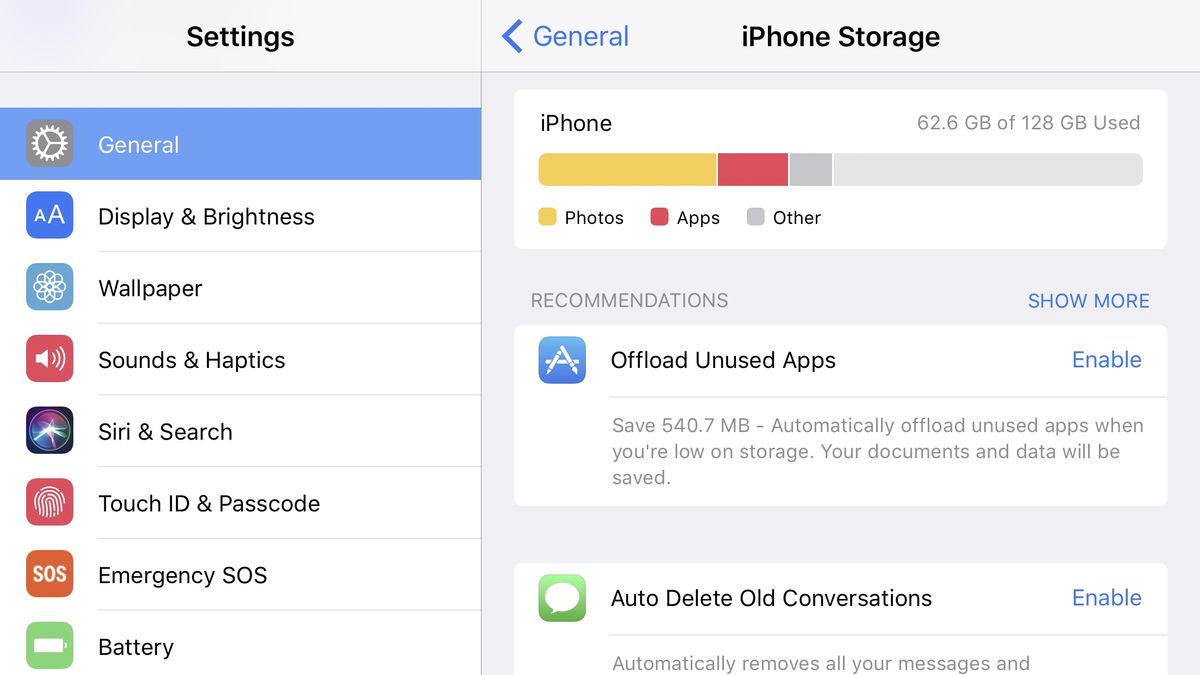Tap the App Store icon in Offload recommendation

[x=562, y=361]
